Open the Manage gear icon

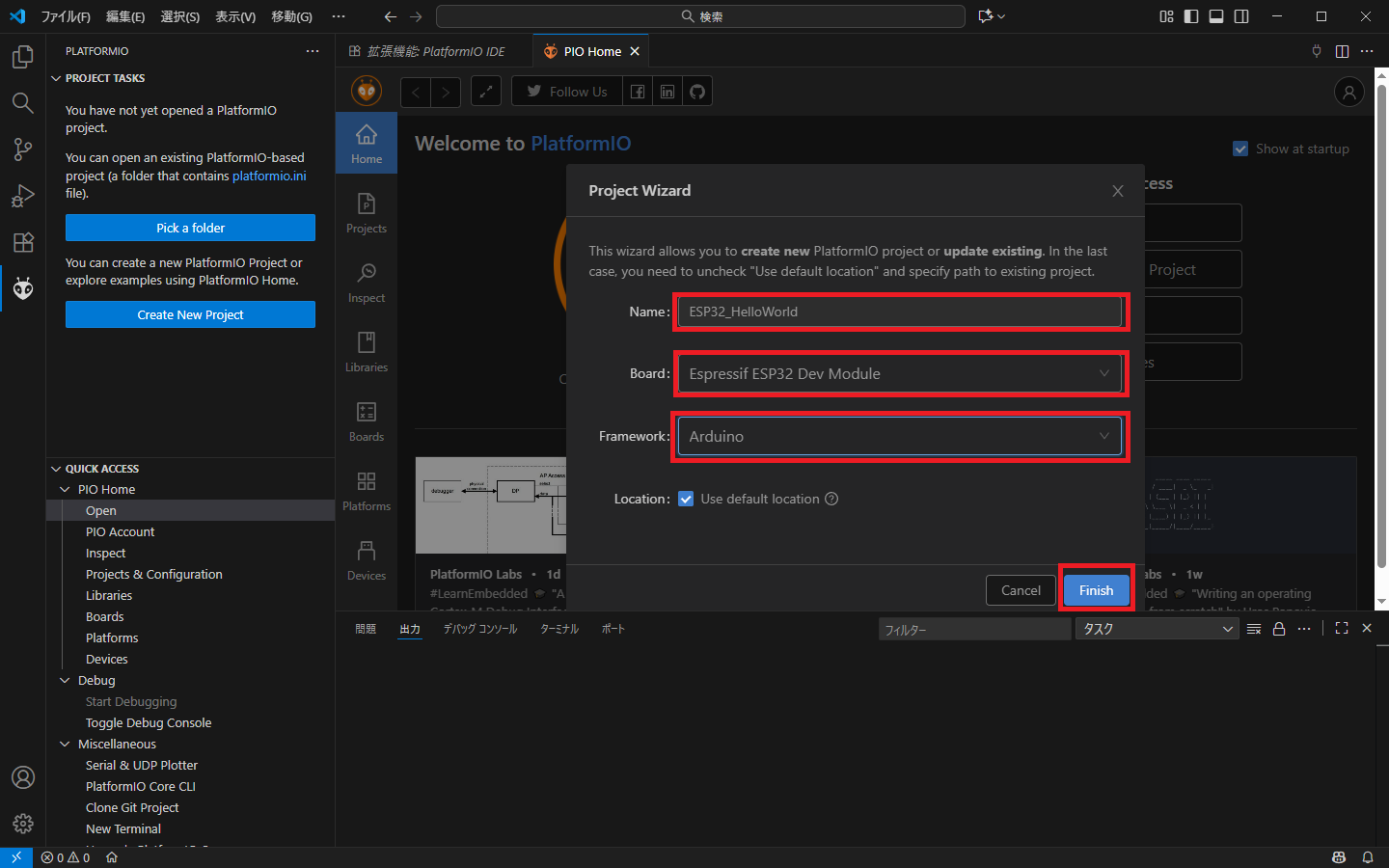tap(23, 824)
